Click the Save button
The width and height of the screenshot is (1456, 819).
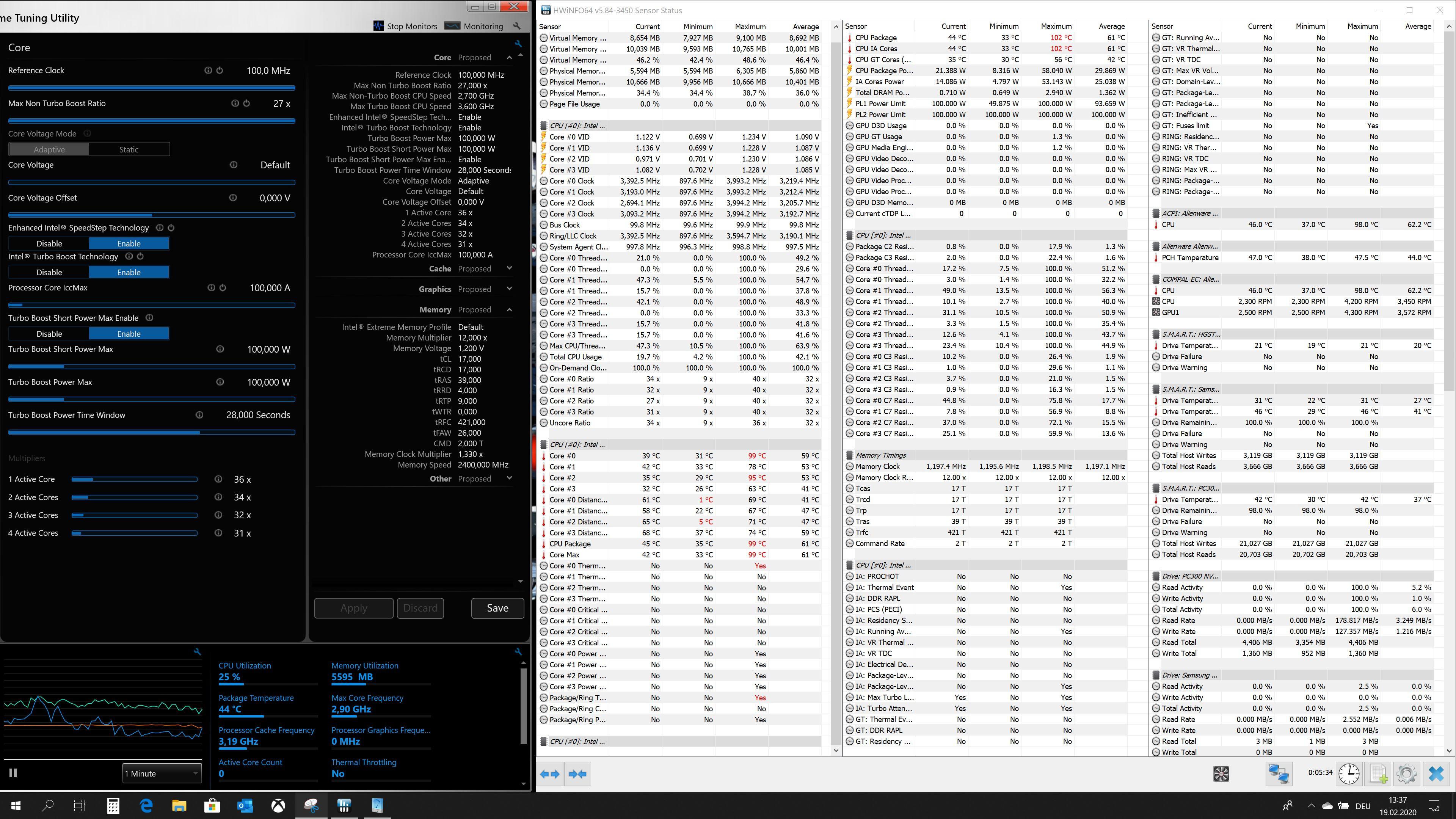[497, 608]
